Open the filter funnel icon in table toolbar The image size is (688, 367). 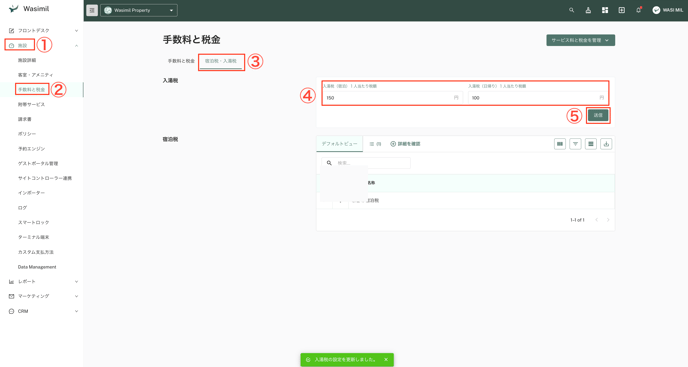[575, 144]
